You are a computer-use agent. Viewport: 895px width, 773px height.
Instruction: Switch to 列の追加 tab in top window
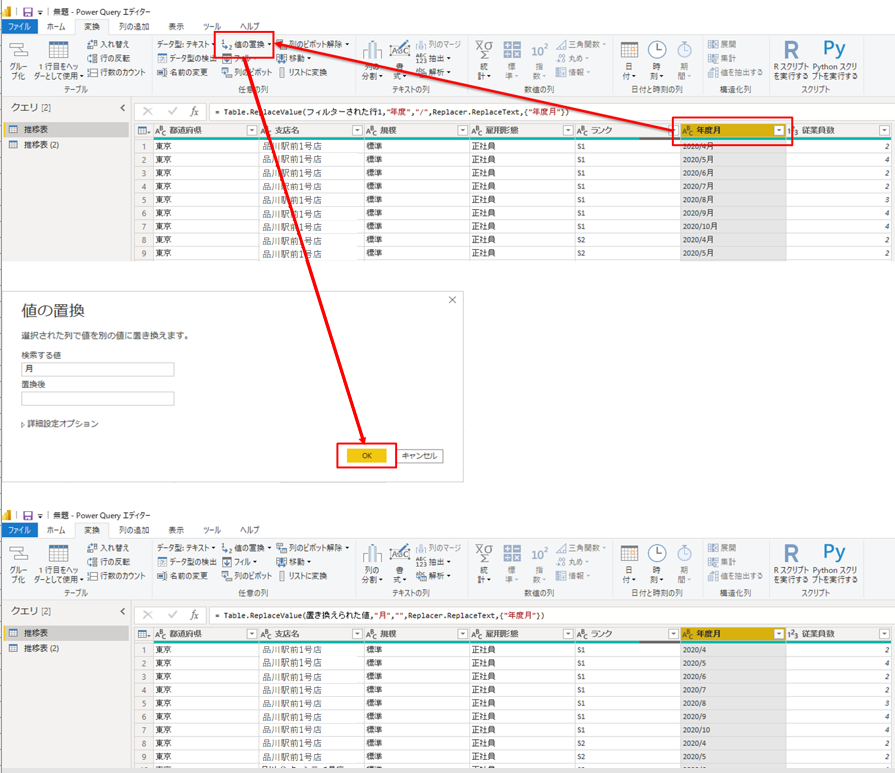point(129,26)
